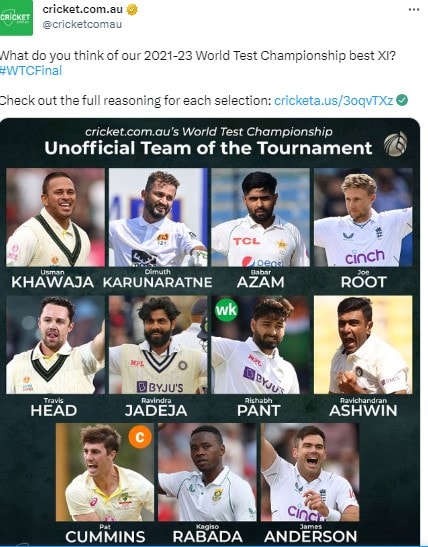The width and height of the screenshot is (428, 547).
Task: Open the @cricketcomau handle
Action: 82,24
